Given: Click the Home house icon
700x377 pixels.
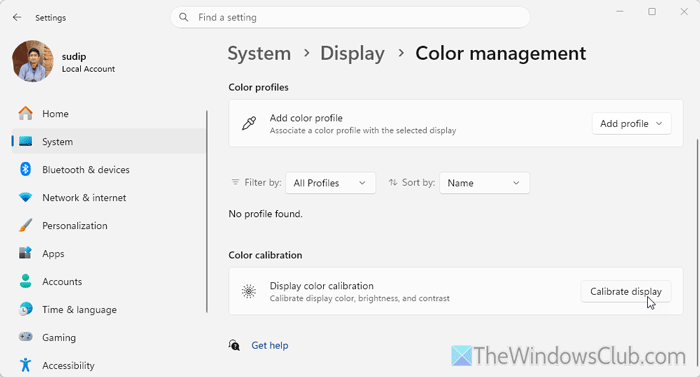Looking at the screenshot, I should pos(25,113).
